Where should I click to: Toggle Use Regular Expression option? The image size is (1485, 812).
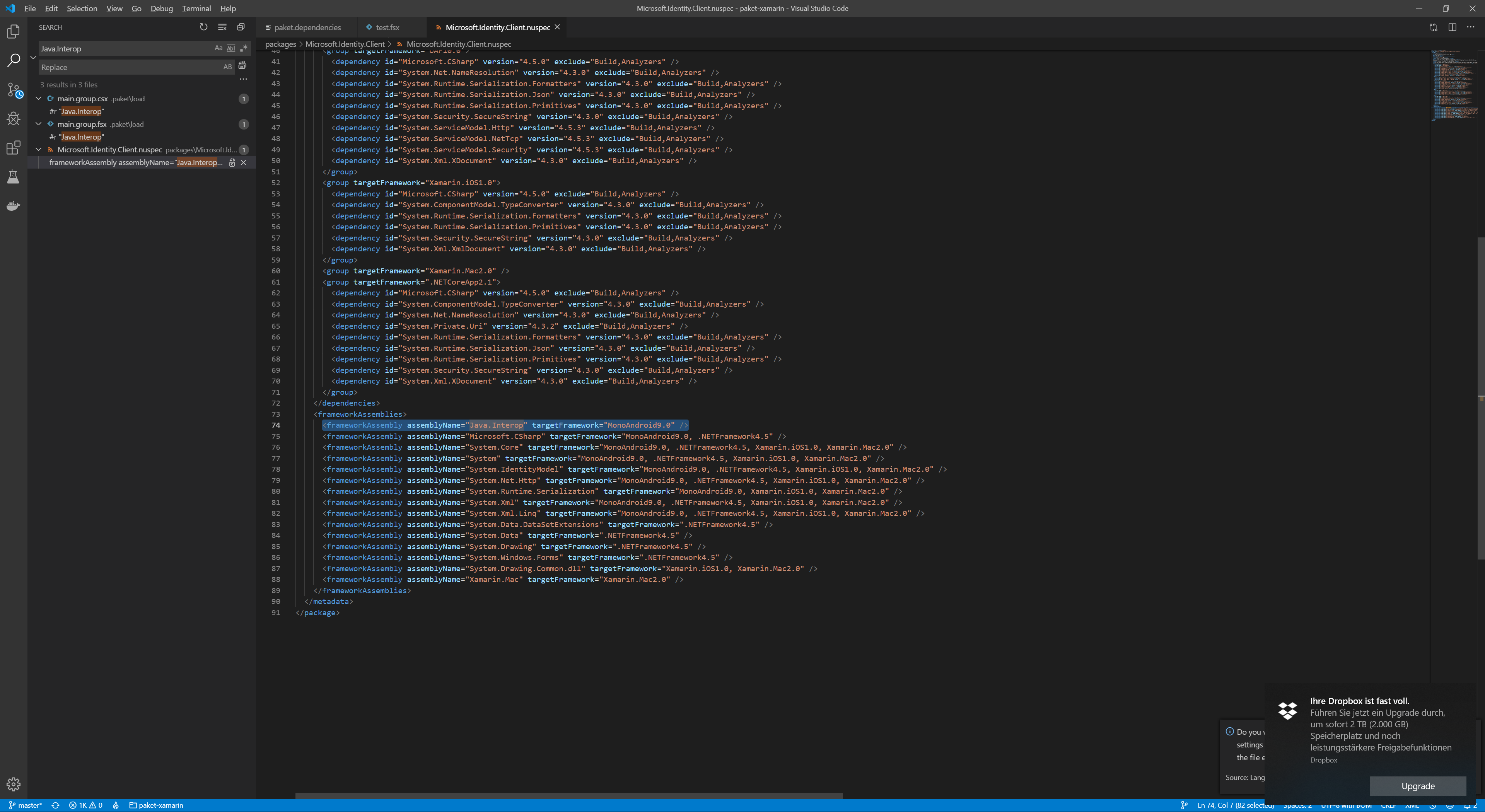point(243,48)
